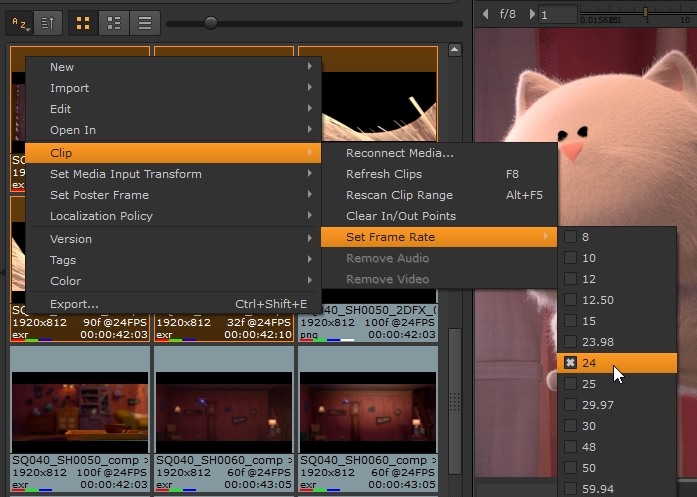Pick the checked 24 frame rate
This screenshot has width=697, height=497.
pyautogui.click(x=571, y=363)
